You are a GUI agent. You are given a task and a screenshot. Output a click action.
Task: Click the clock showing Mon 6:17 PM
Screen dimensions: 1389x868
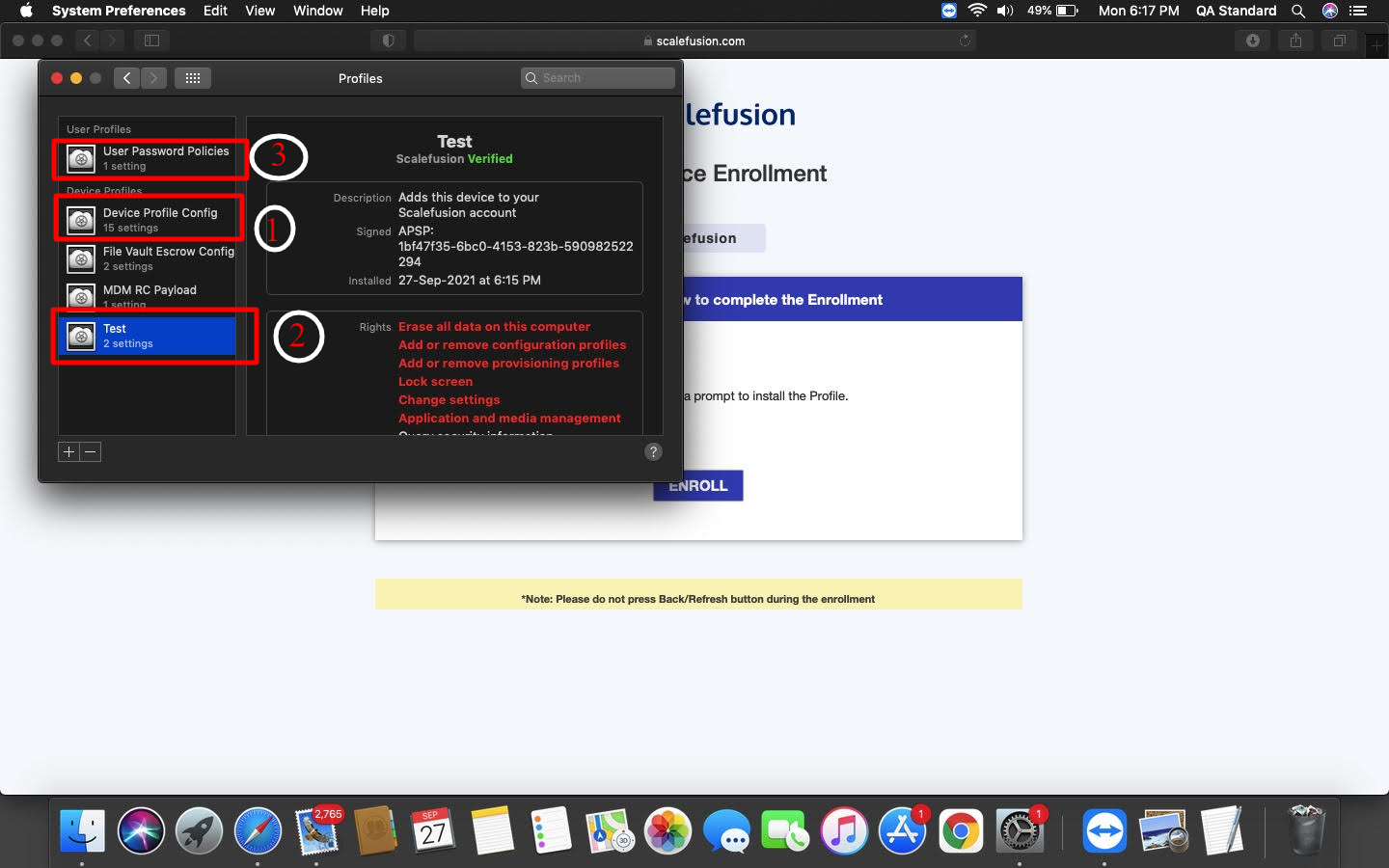tap(1138, 11)
